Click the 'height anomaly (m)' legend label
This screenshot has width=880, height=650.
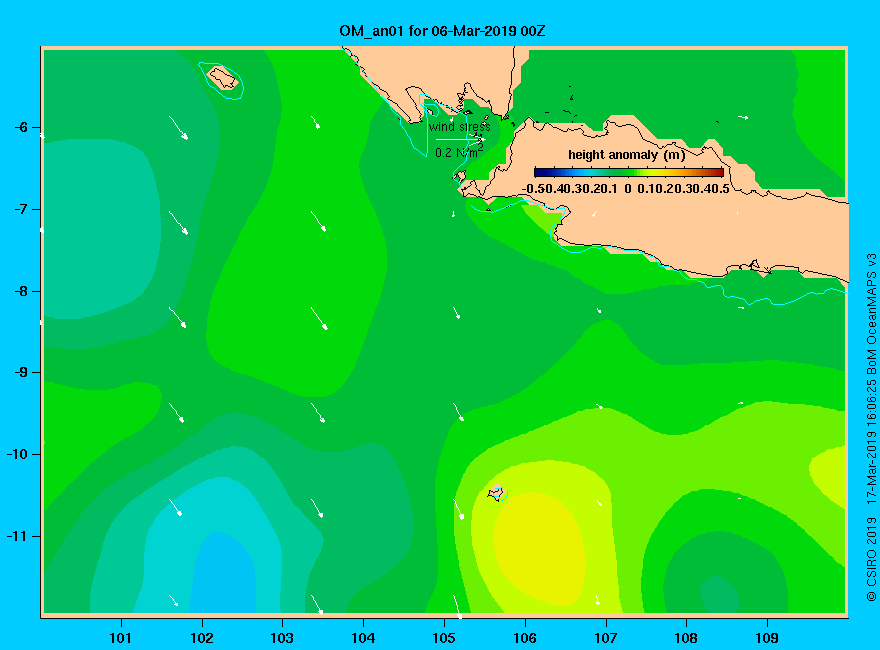point(627,154)
